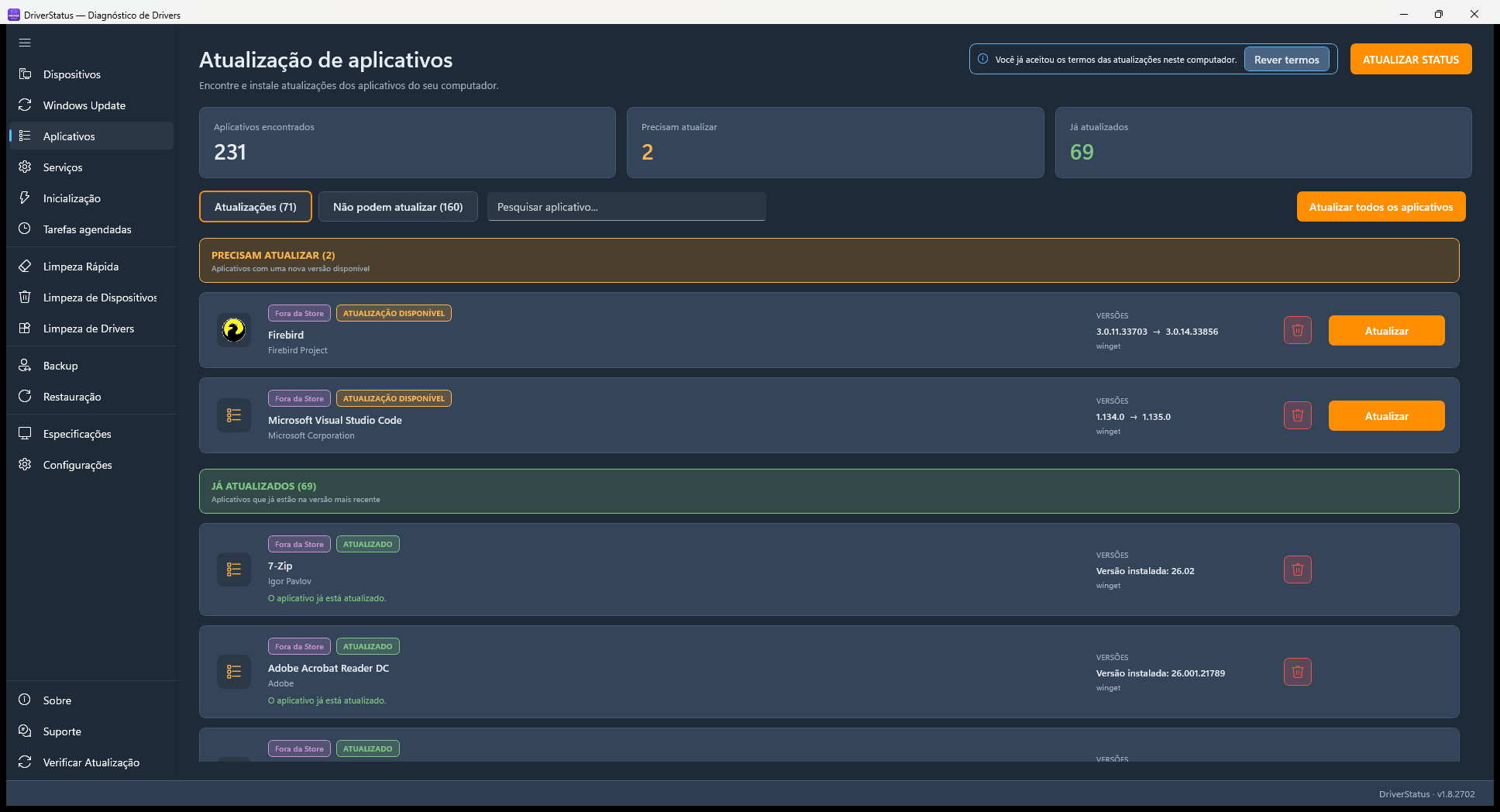Uninstall Firebird with the trash icon
This screenshot has width=1500, height=812.
[1298, 331]
